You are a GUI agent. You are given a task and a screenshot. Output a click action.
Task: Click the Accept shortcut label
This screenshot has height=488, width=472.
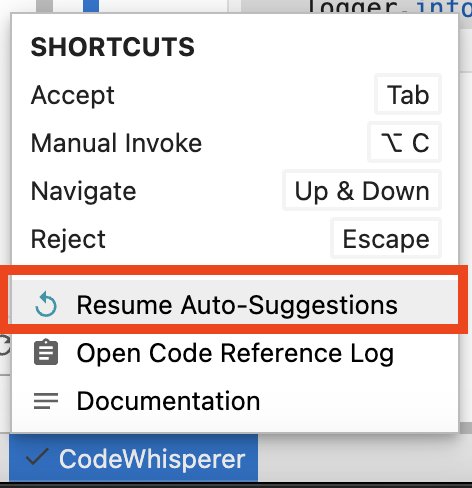(73, 95)
